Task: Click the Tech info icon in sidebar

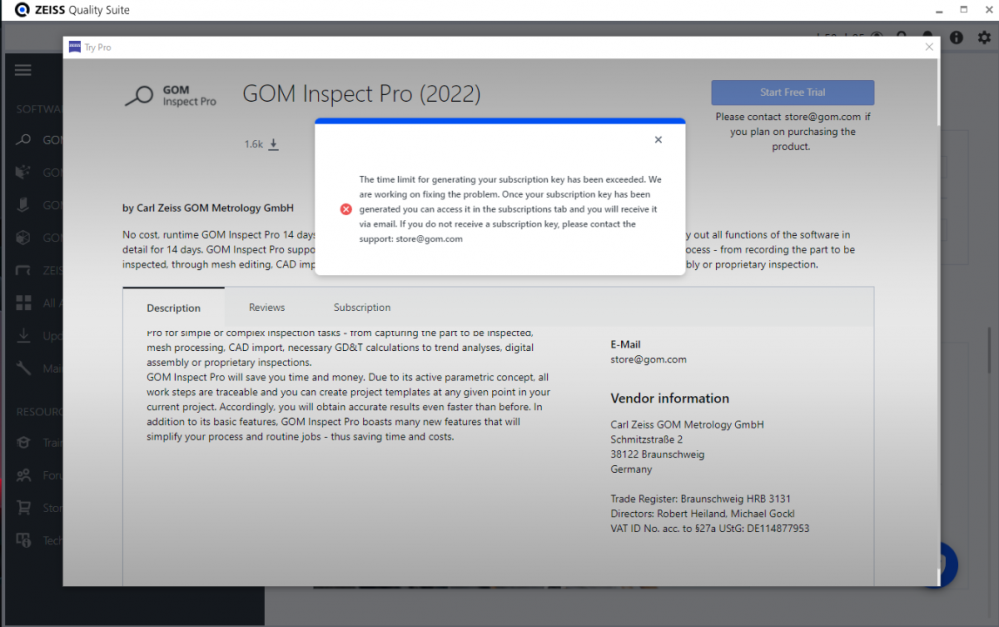Action: click(24, 540)
